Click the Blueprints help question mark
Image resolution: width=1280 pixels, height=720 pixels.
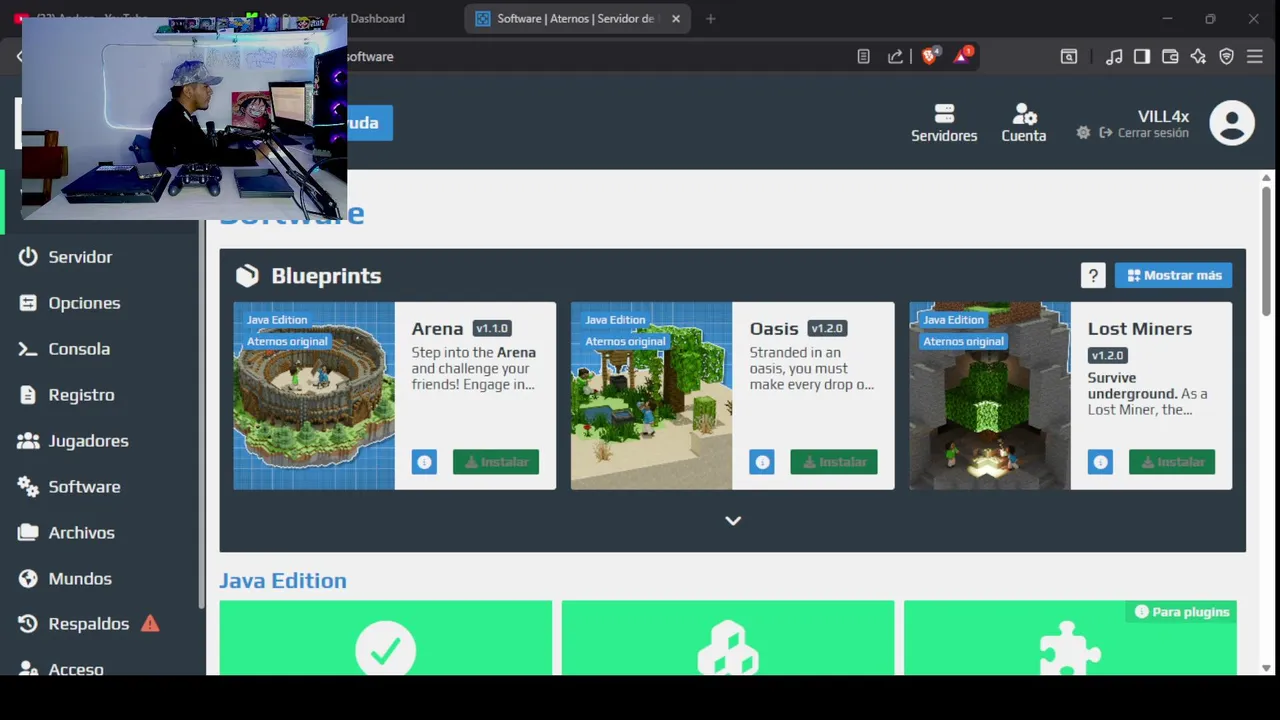click(1093, 275)
